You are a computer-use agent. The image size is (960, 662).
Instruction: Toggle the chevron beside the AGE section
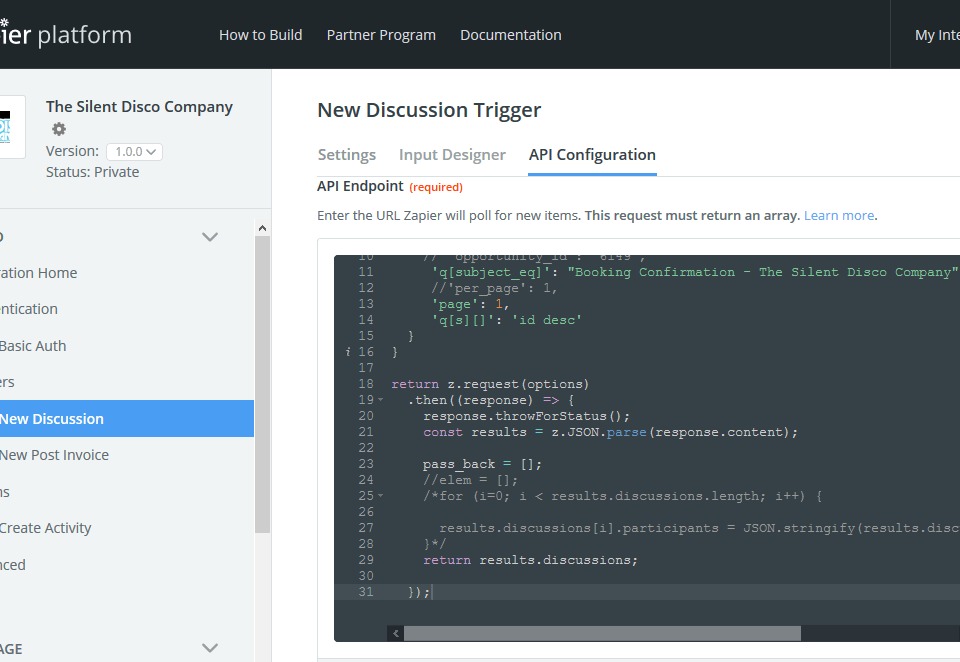click(x=210, y=647)
